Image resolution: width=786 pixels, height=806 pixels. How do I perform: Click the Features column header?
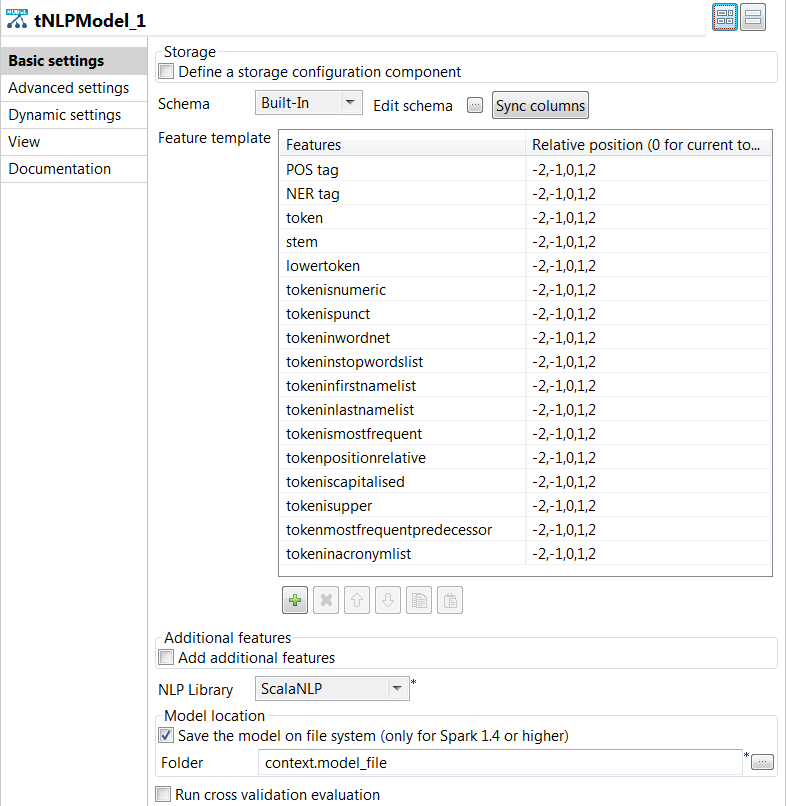click(403, 144)
